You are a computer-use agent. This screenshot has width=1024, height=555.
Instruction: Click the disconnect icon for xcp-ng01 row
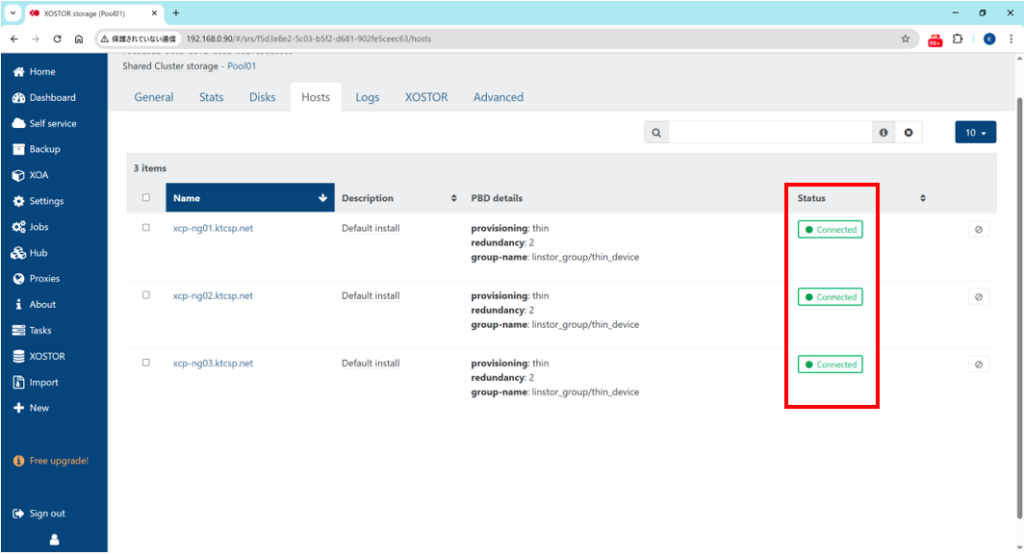[978, 229]
